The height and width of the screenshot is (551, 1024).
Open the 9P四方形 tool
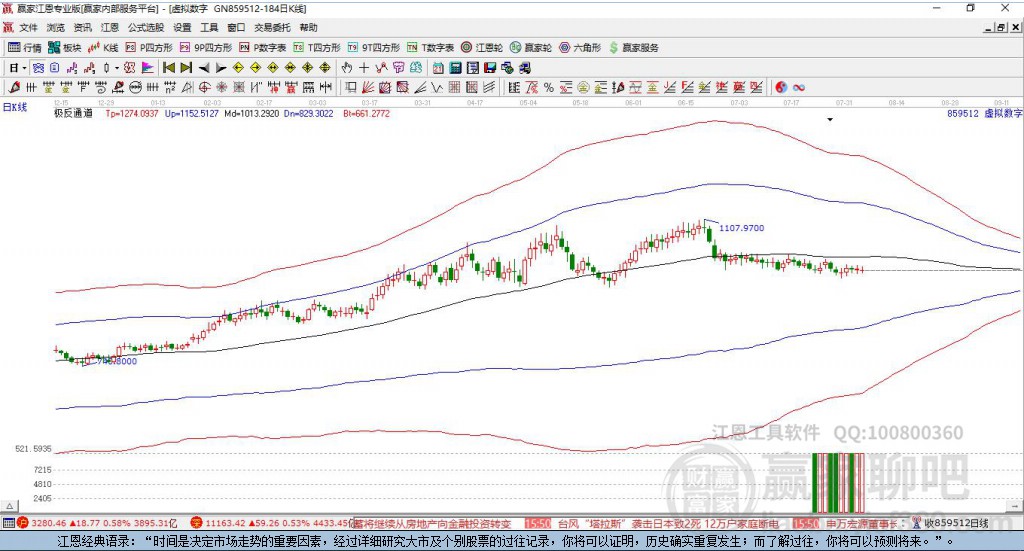click(x=206, y=48)
